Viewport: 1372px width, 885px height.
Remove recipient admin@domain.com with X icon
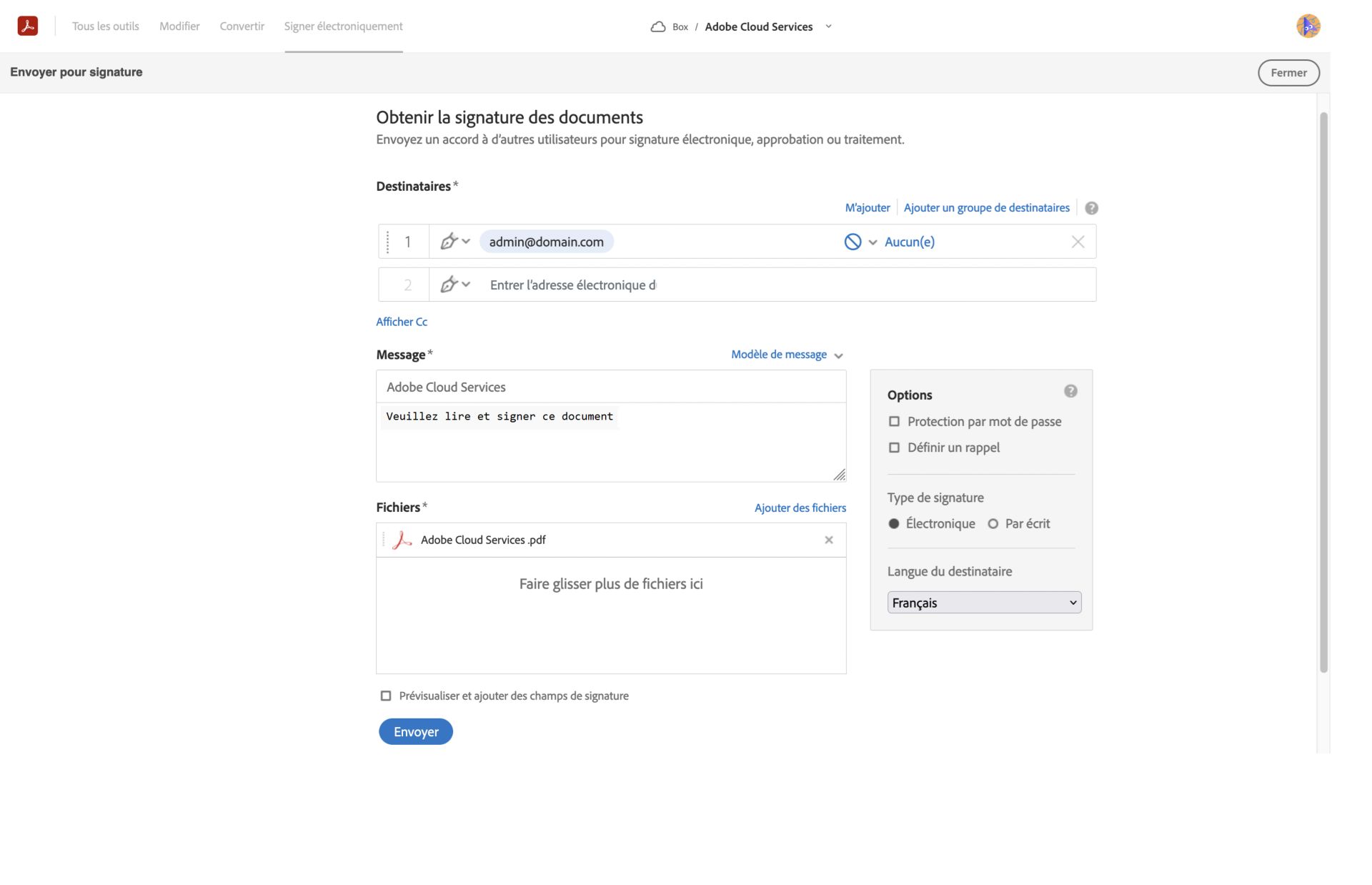1078,242
